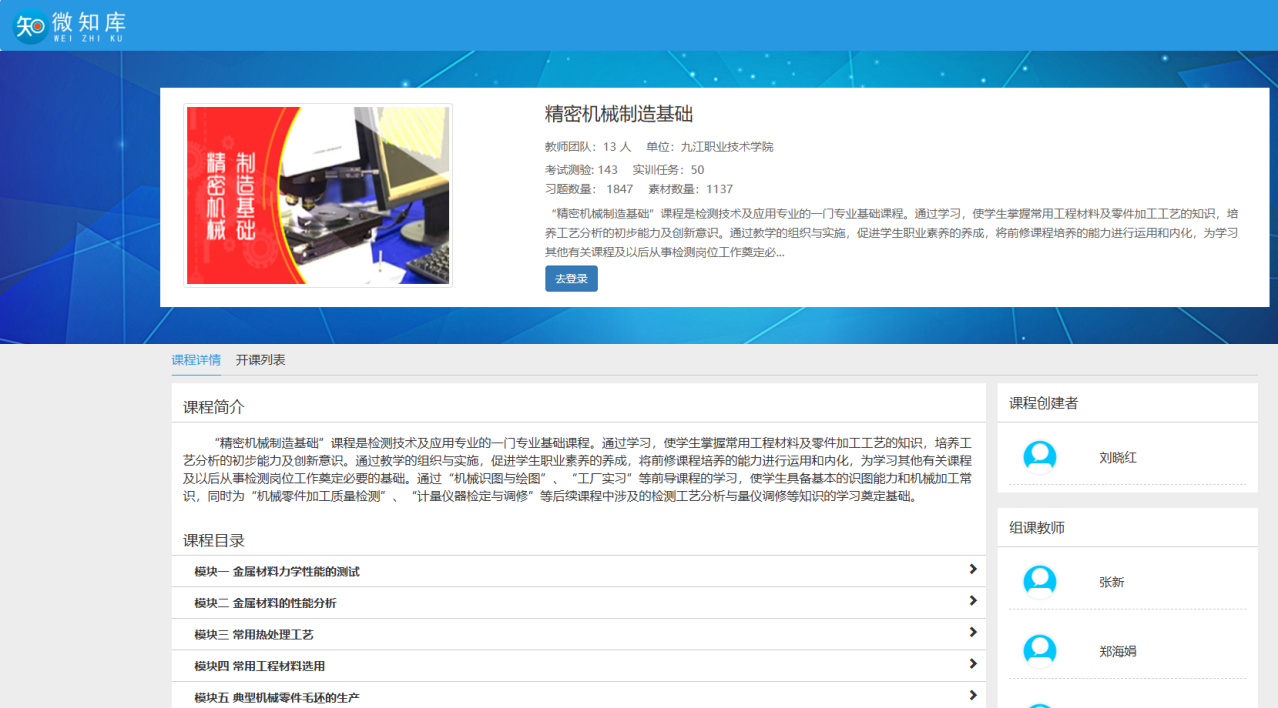Open module 模块一 金属材料力学性能的测试

point(277,572)
